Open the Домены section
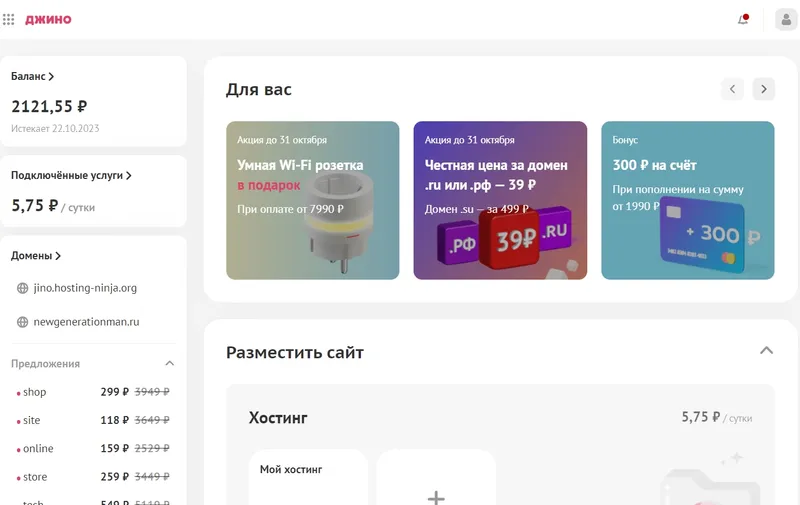The width and height of the screenshot is (800, 505). tap(36, 256)
